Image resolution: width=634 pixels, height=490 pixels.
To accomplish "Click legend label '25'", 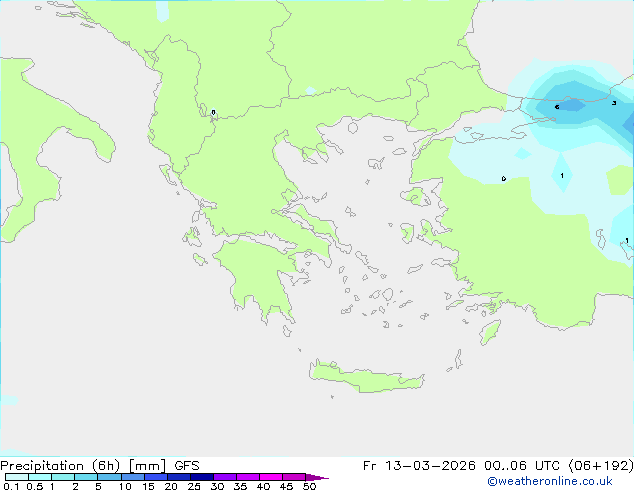I will point(194,486).
